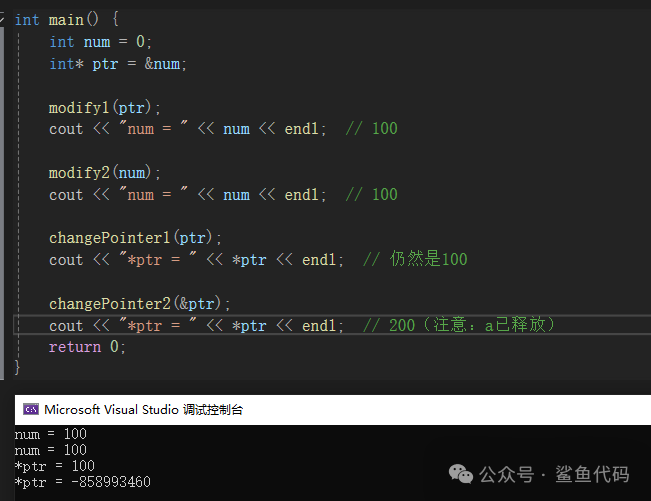Click the 'int* ptr = &num;' declaration

(x=118, y=64)
